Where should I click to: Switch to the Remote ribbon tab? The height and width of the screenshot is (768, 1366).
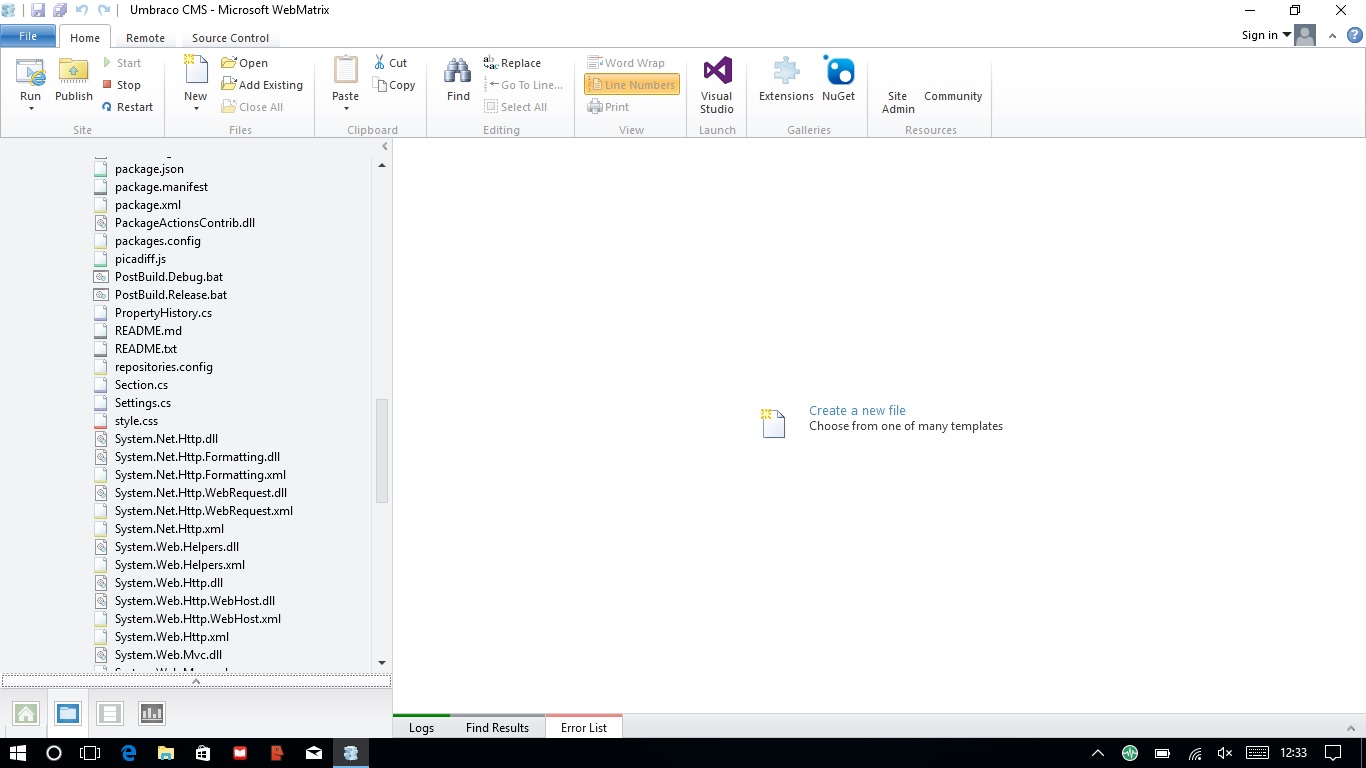145,38
